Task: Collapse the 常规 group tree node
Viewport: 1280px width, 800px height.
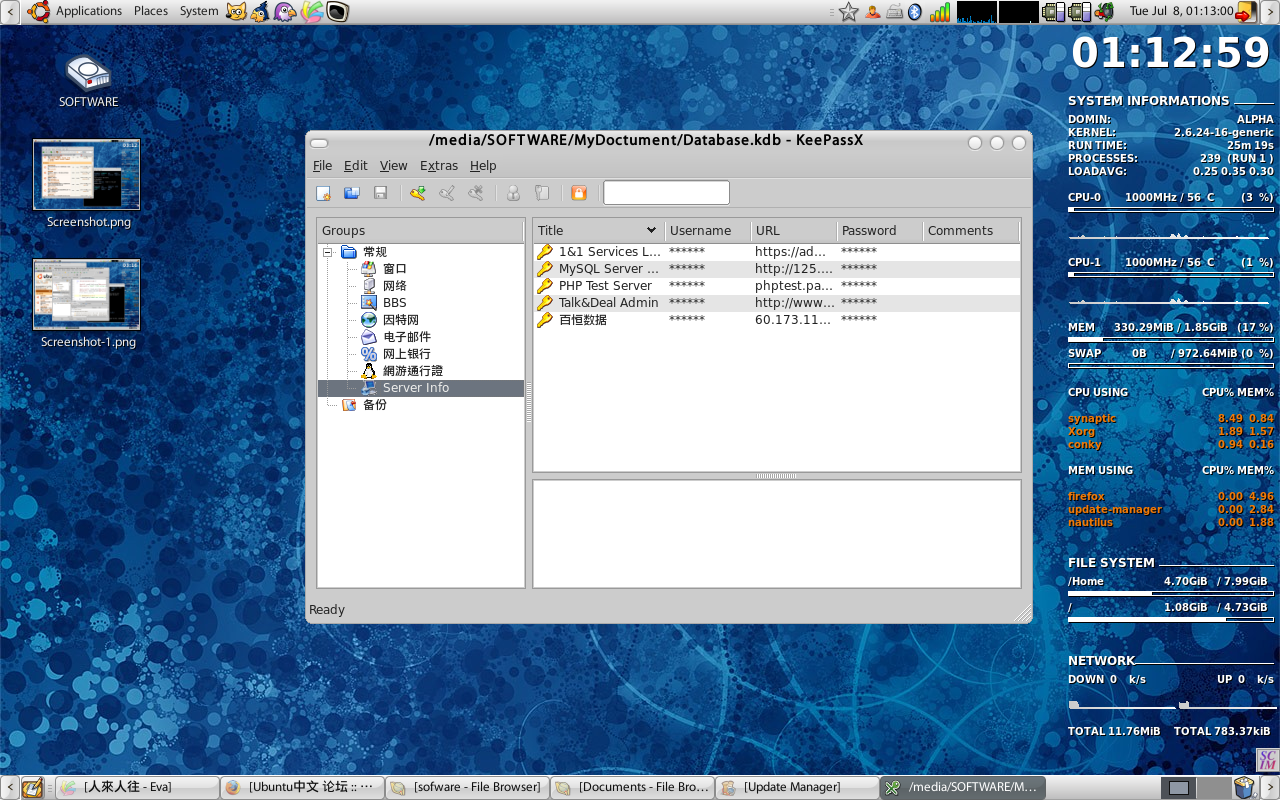Action: point(327,252)
